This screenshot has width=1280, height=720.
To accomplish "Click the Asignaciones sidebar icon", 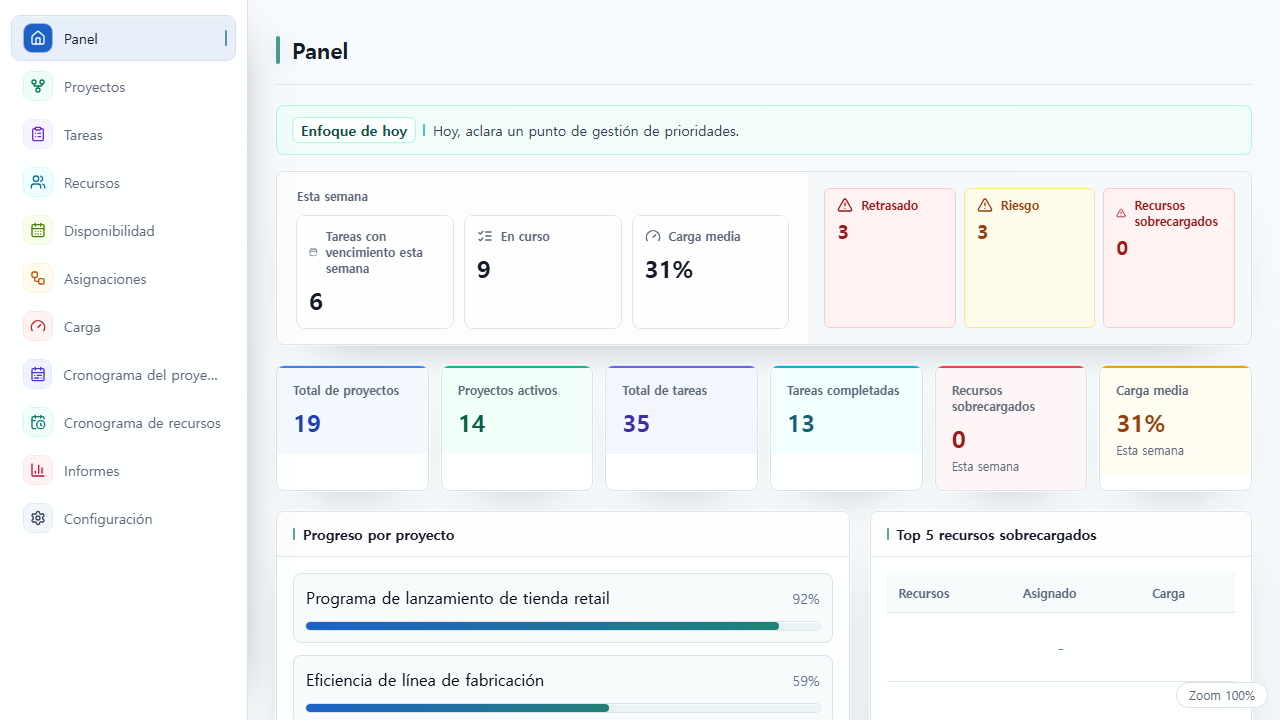I will 38,279.
